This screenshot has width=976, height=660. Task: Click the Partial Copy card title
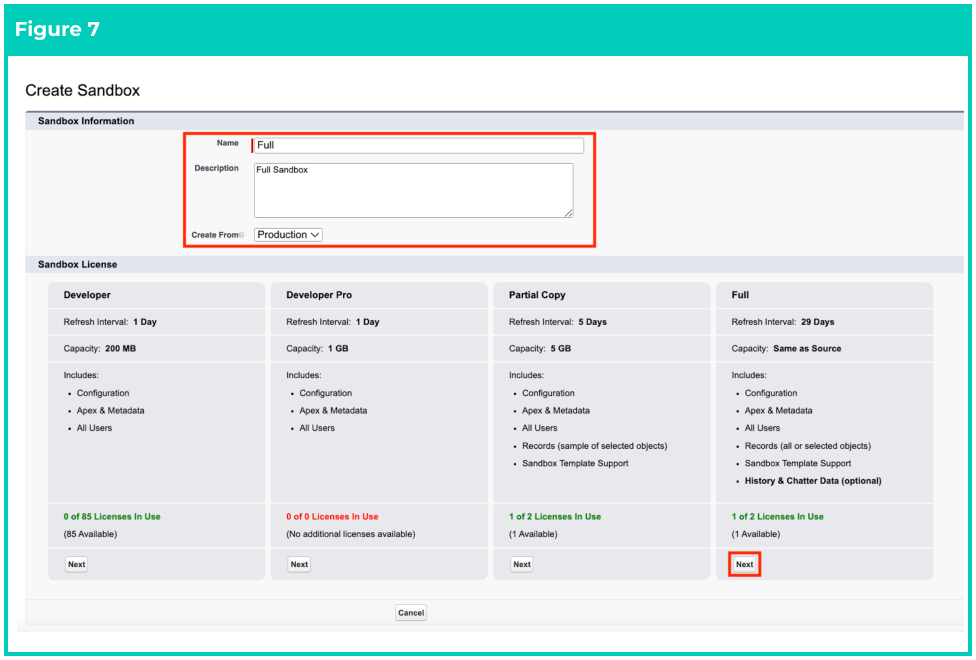[x=537, y=295]
